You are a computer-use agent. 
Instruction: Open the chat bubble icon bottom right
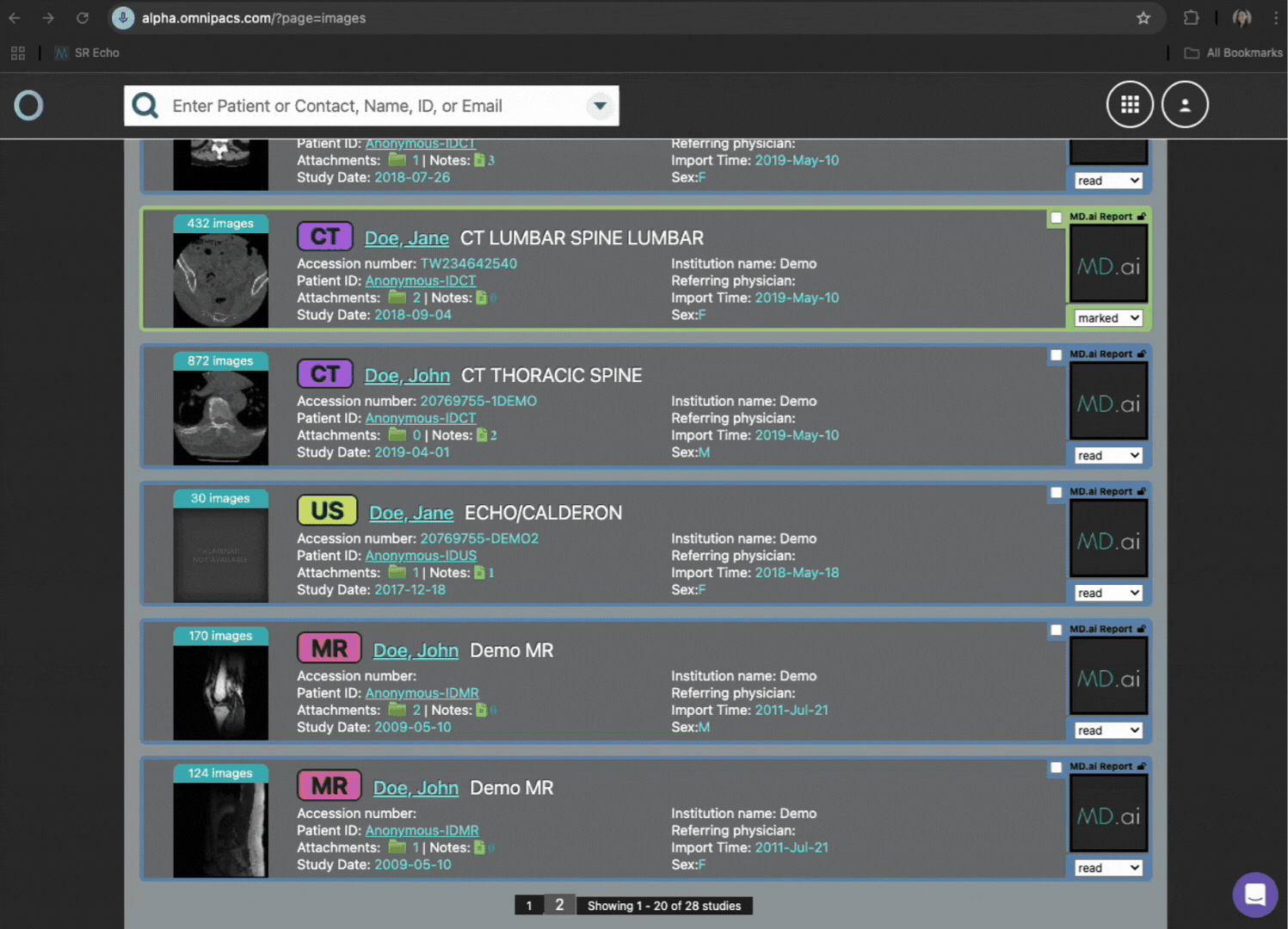pos(1254,895)
